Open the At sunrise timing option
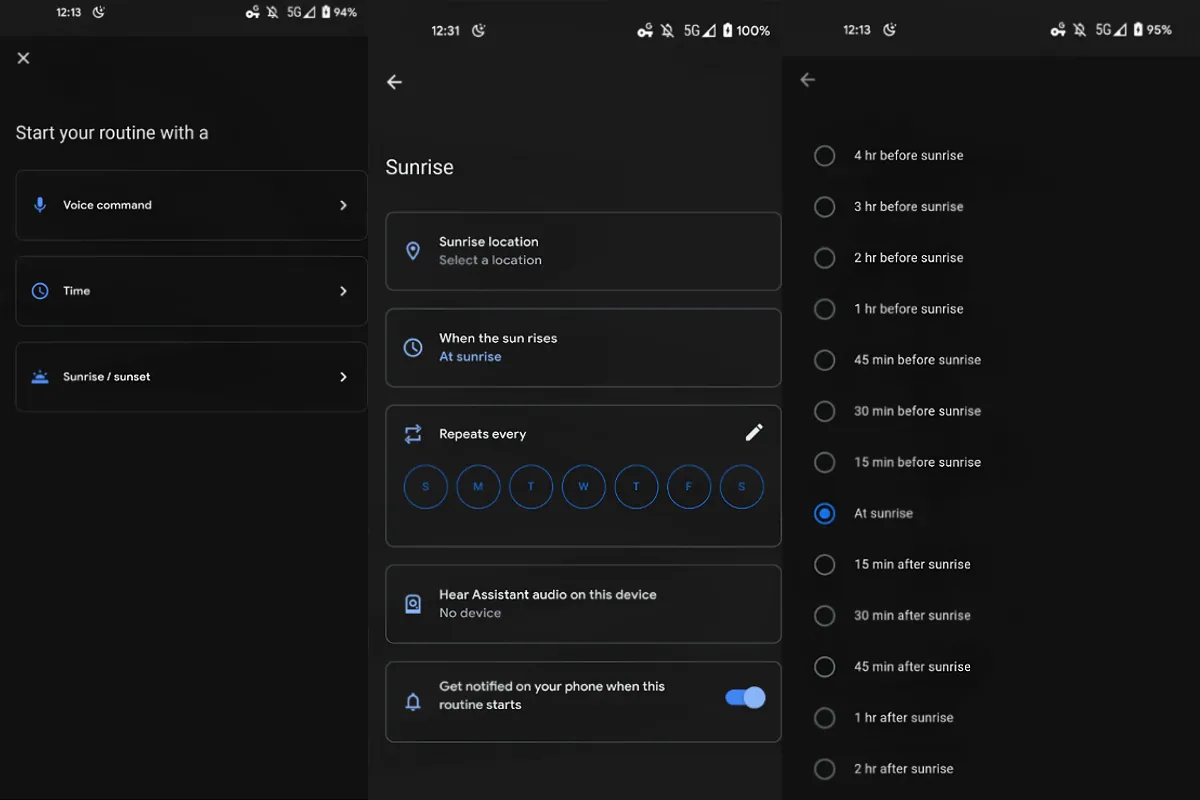 (583, 347)
